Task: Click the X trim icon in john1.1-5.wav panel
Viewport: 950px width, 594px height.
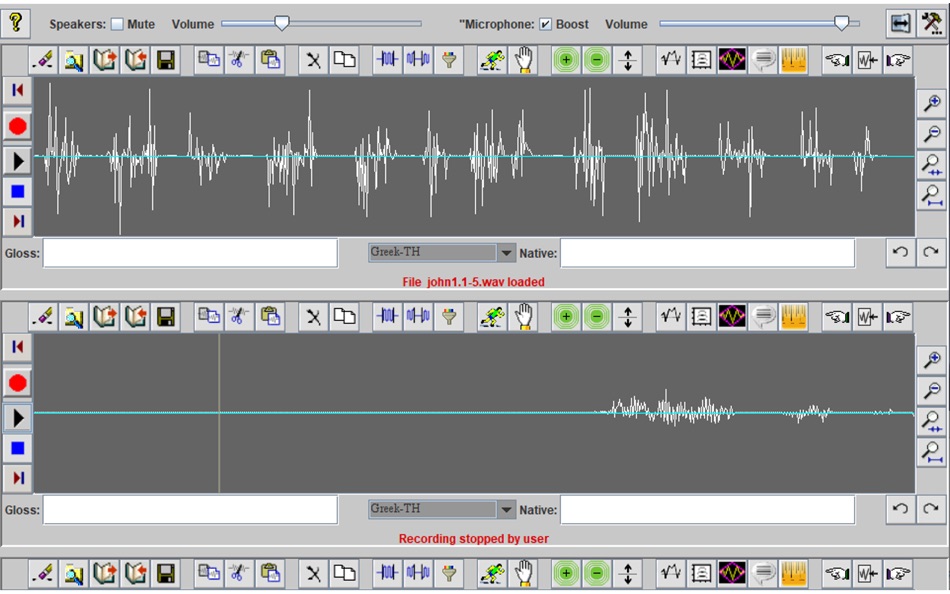Action: pyautogui.click(x=313, y=60)
